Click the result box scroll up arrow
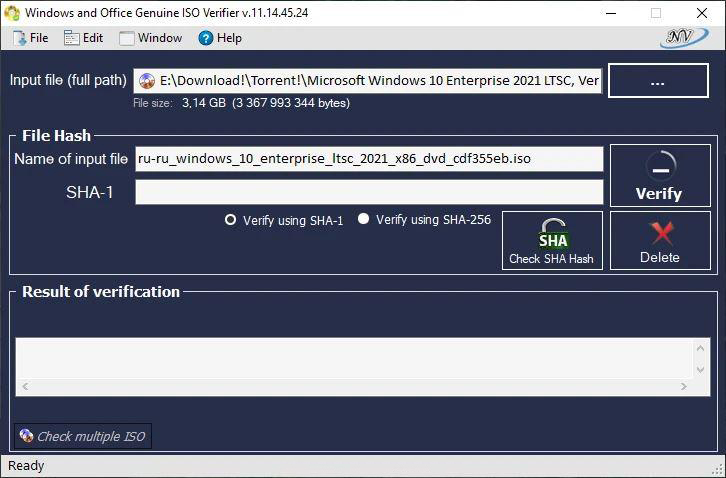This screenshot has height=478, width=726. click(x=700, y=348)
